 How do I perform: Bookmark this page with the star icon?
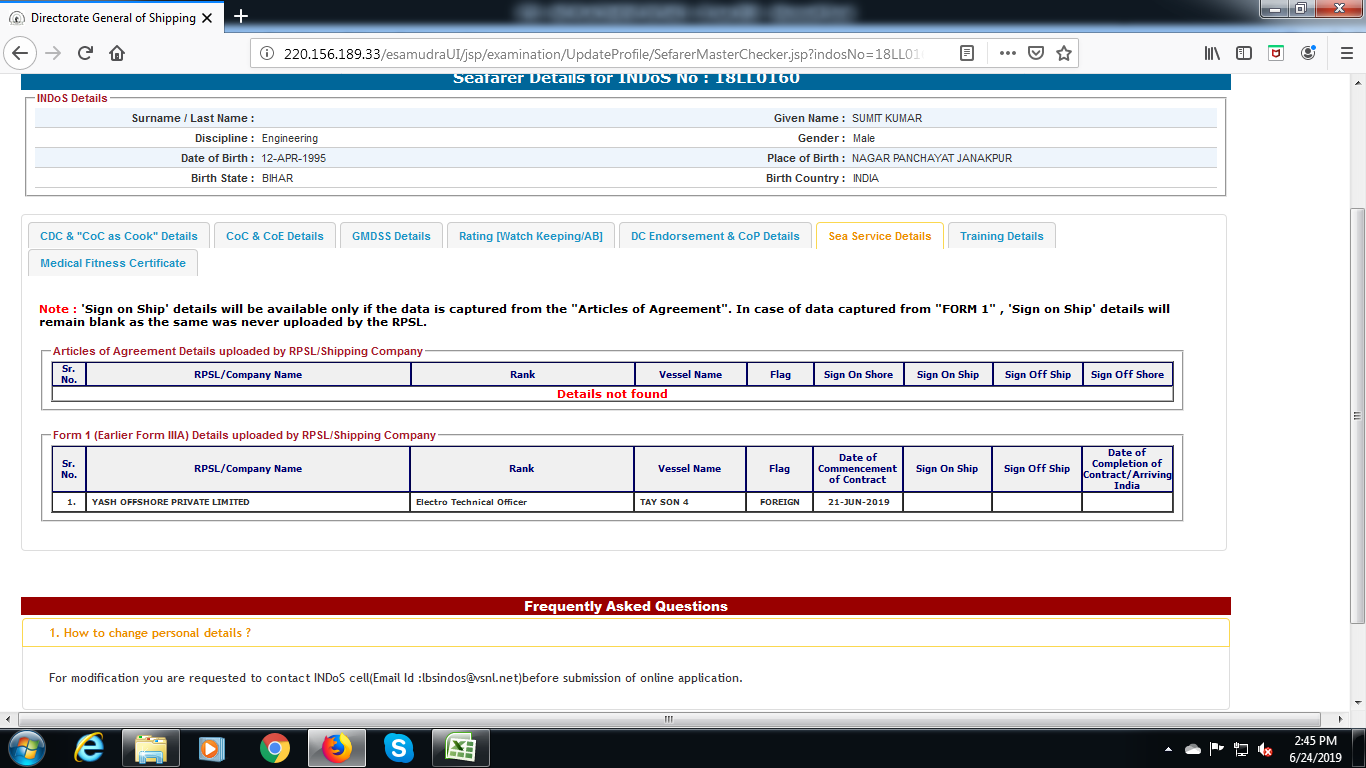[1064, 53]
